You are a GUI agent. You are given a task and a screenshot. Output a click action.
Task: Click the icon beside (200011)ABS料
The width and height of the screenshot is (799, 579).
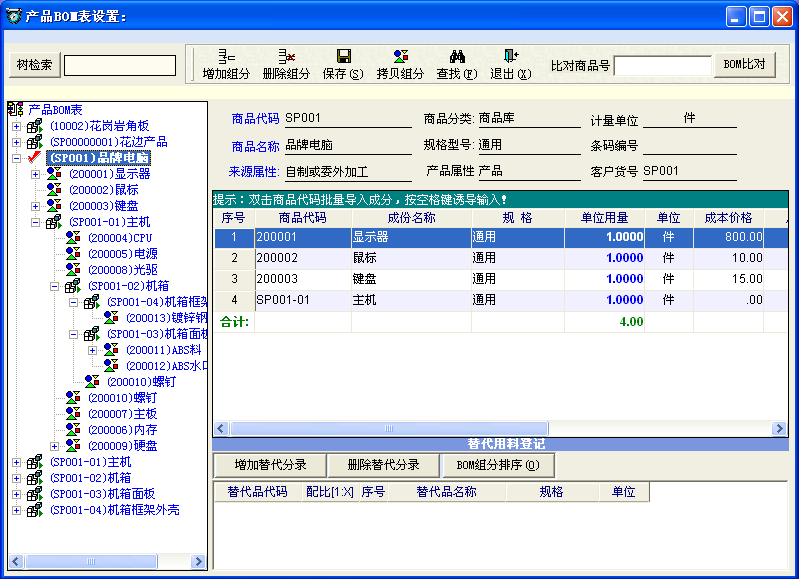click(111, 350)
